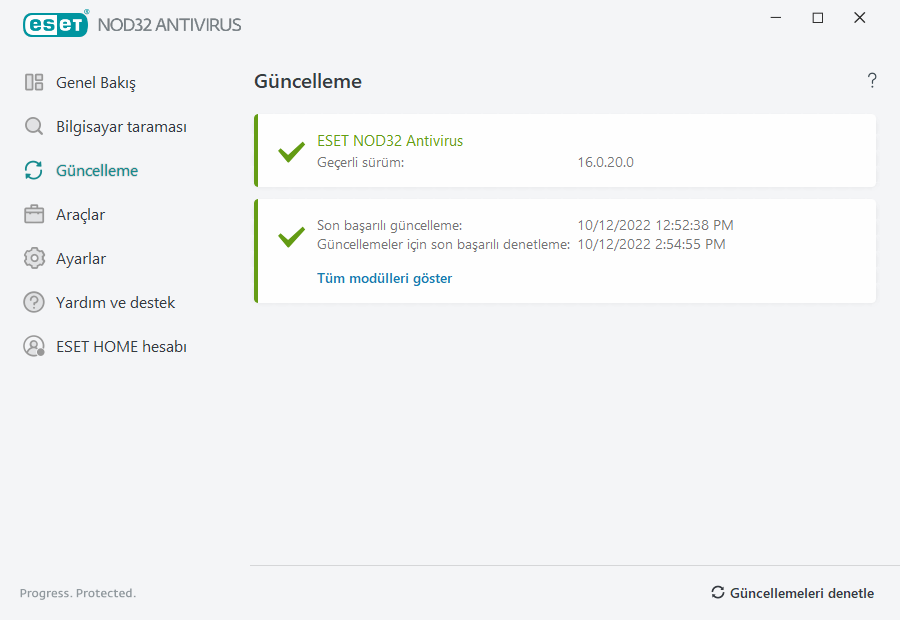Go to Bilgisayar taraması section
Image resolution: width=900 pixels, height=620 pixels.
click(x=121, y=127)
